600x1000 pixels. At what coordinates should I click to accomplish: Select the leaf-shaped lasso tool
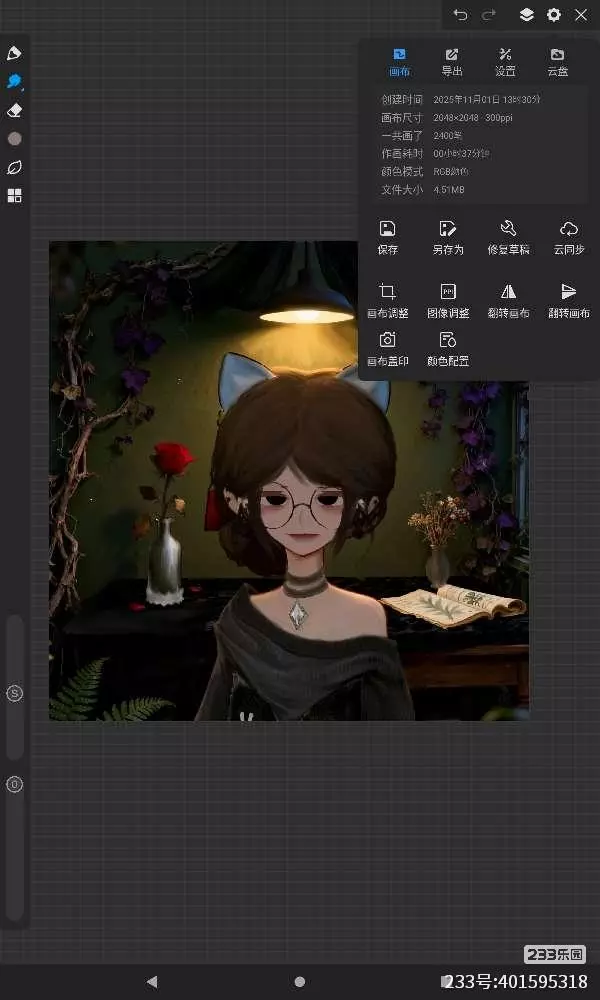pos(14,167)
